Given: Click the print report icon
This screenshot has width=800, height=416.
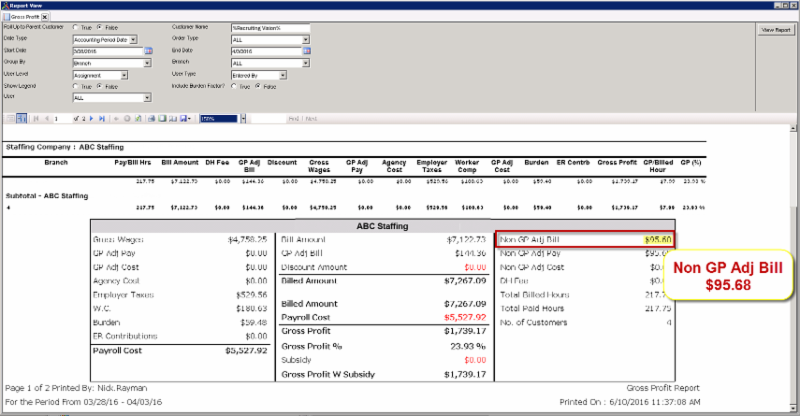Looking at the screenshot, I should (151, 118).
